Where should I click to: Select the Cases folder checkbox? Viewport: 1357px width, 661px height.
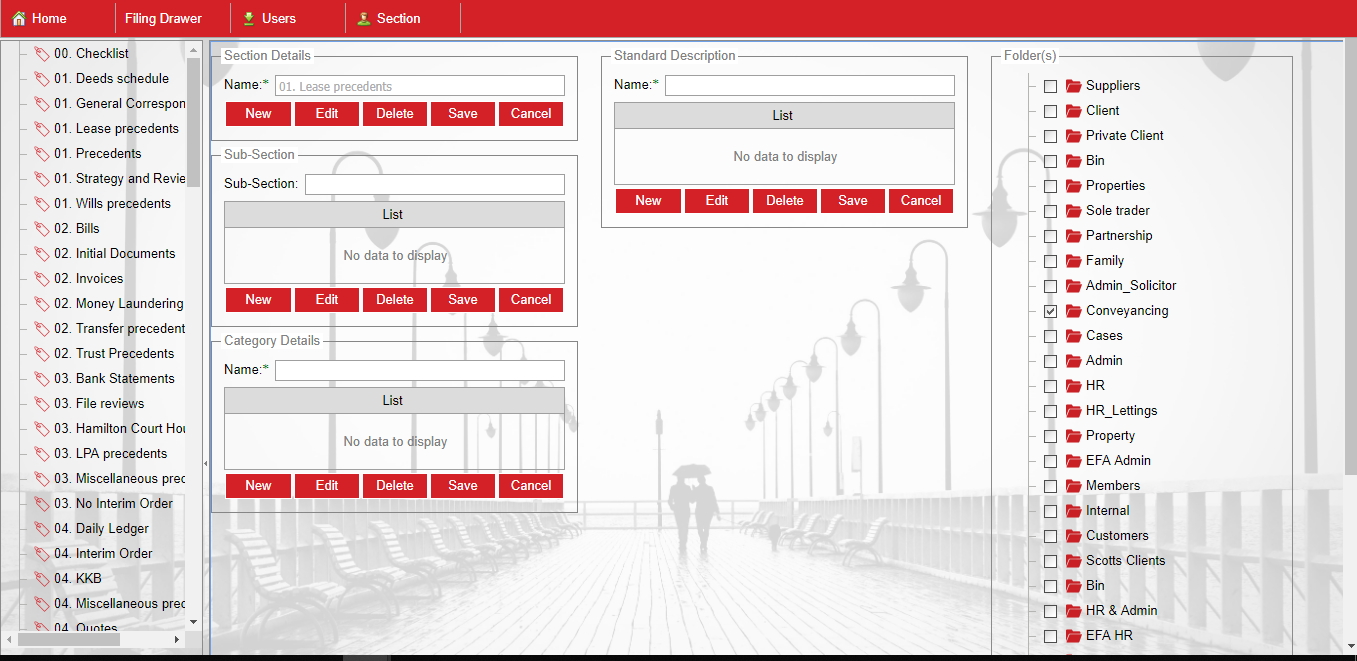[1050, 336]
